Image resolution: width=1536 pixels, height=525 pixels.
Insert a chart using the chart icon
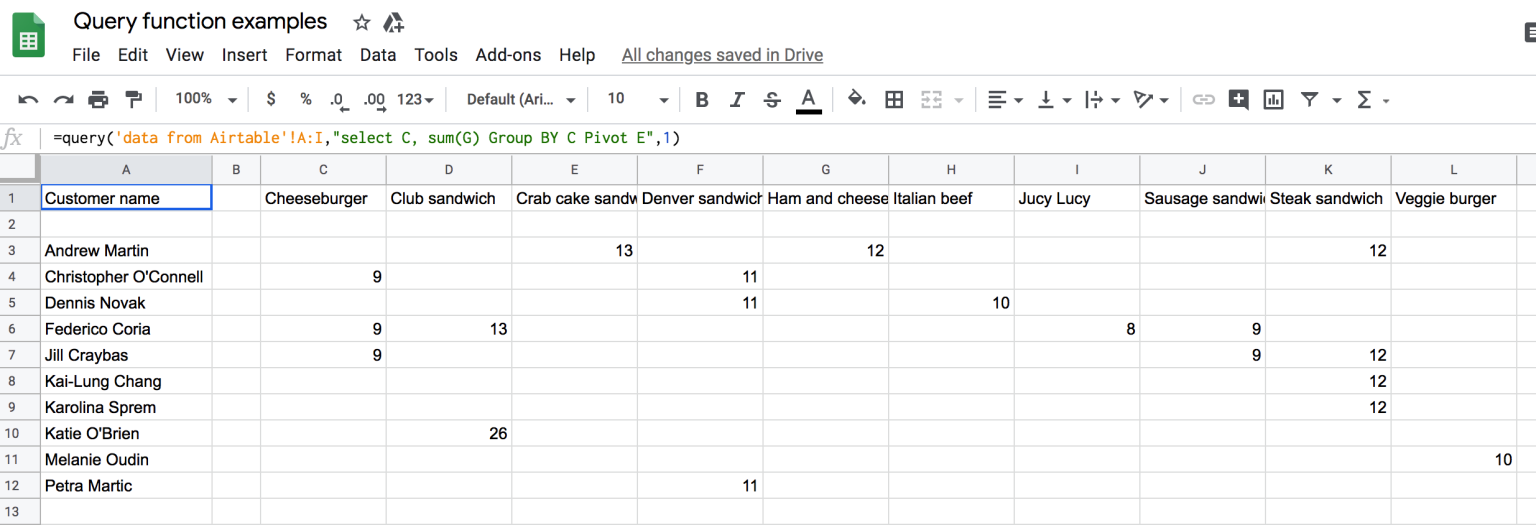(x=1273, y=99)
